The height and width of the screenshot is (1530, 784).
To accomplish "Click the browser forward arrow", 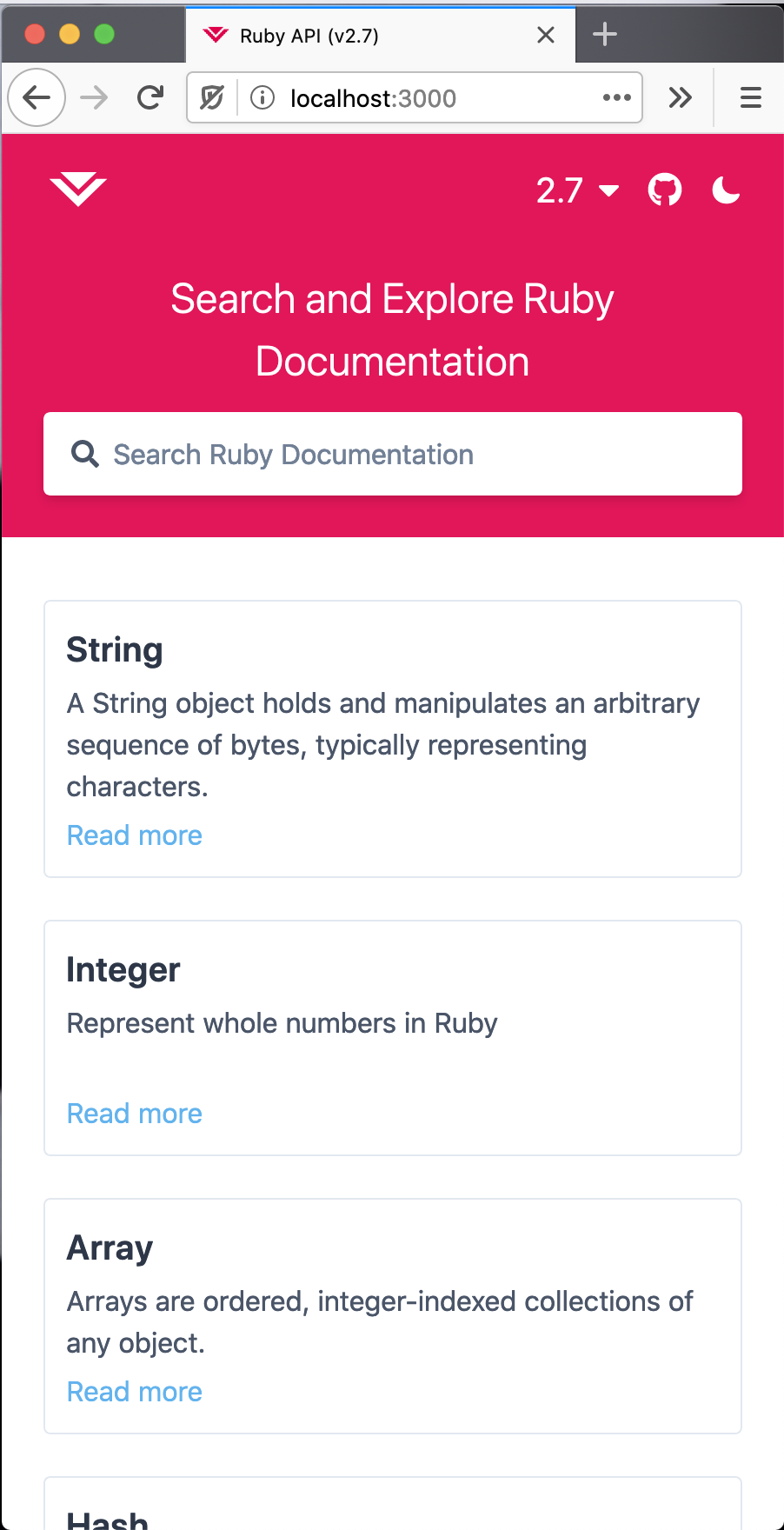I will tap(94, 97).
